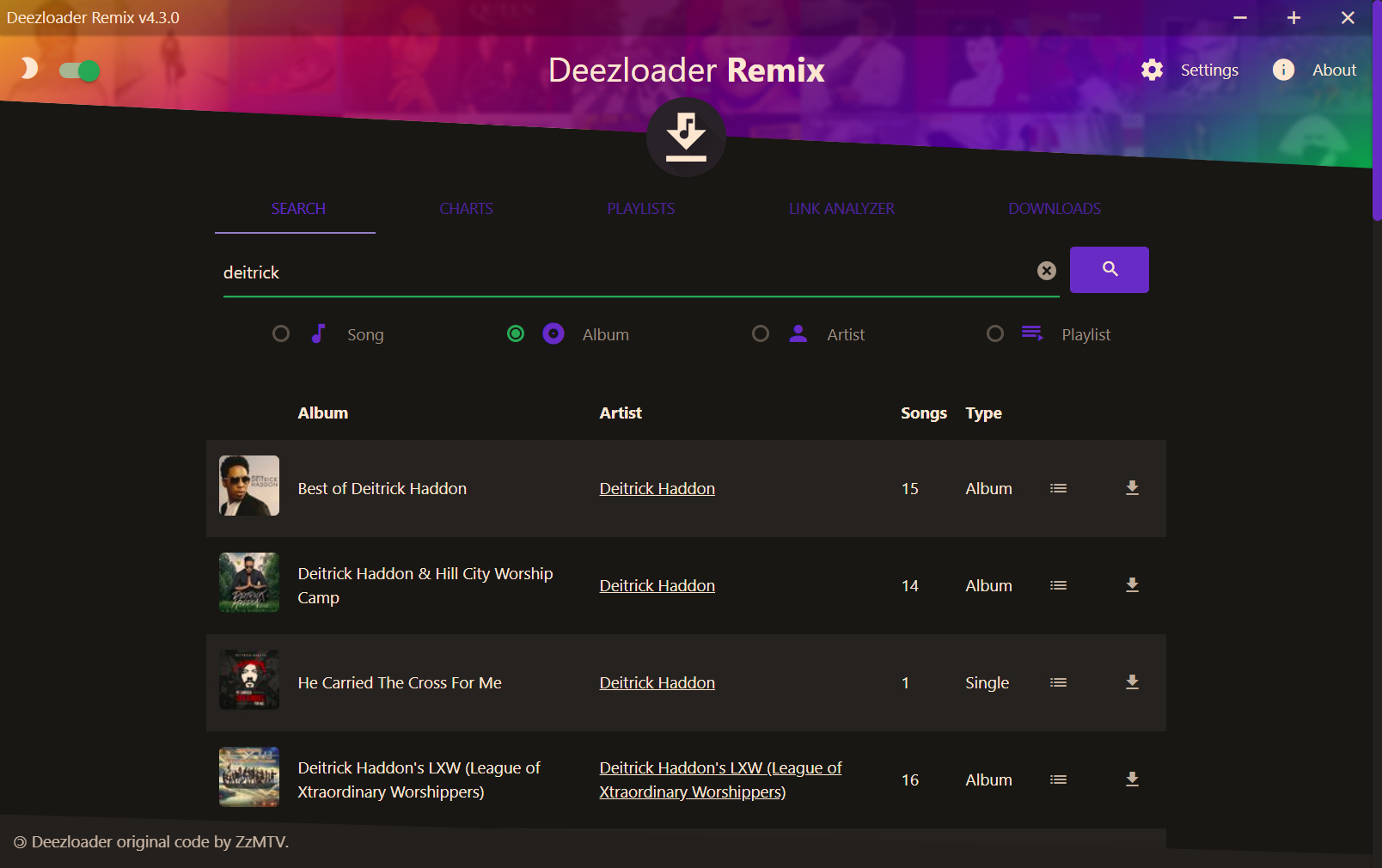Download the Hill City Worship Camp album

pos(1132,585)
